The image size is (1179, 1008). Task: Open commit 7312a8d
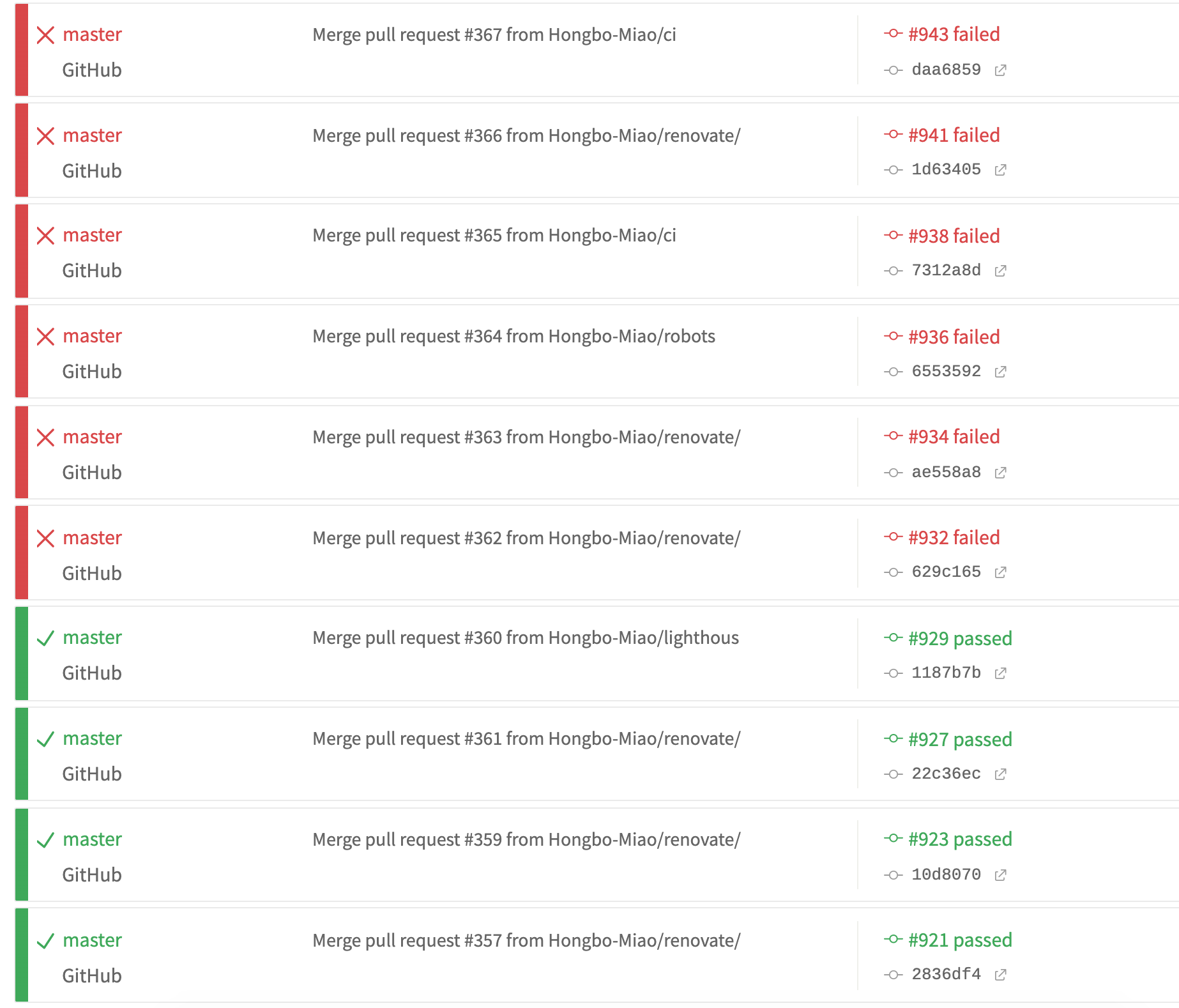coord(946,270)
